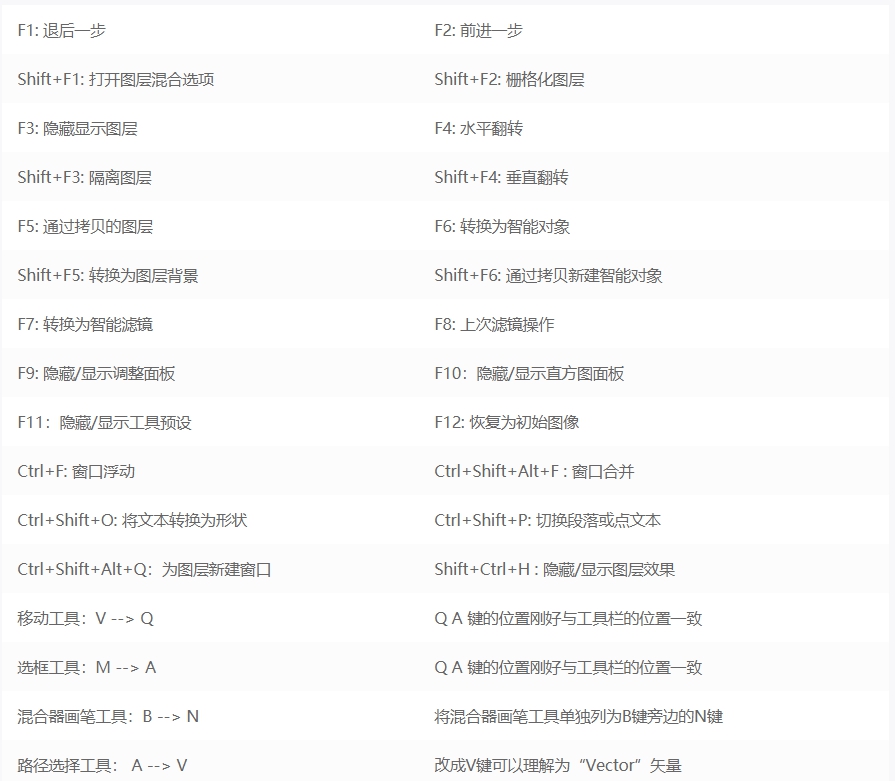This screenshot has height=781, width=895.
Task: Click 'Ctrl+Shift+P: 切换段落或点文本' text
Action: pyautogui.click(x=547, y=521)
